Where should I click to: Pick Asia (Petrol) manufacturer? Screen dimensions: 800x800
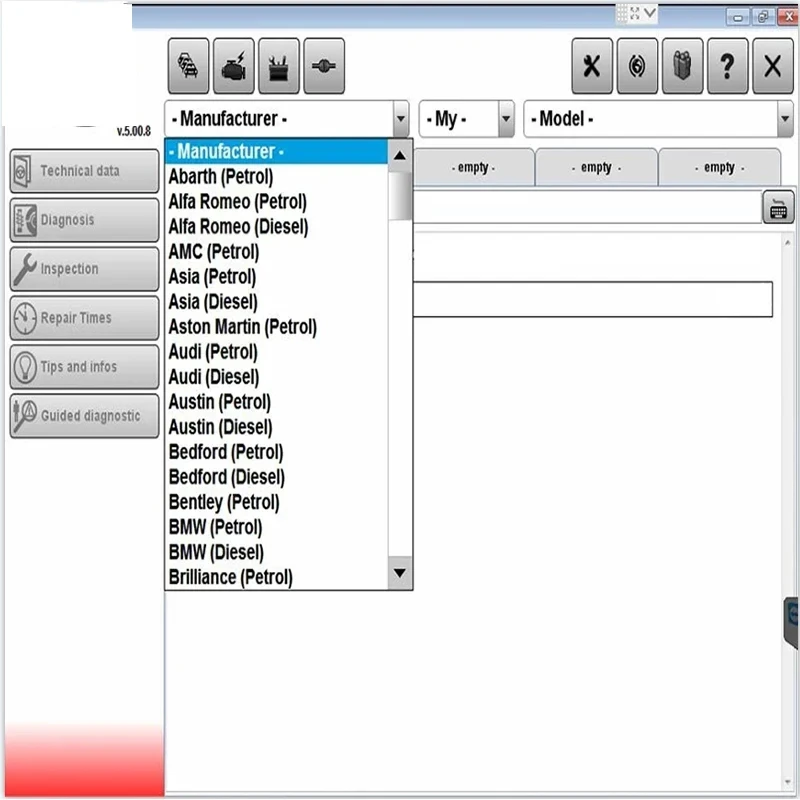click(x=276, y=277)
